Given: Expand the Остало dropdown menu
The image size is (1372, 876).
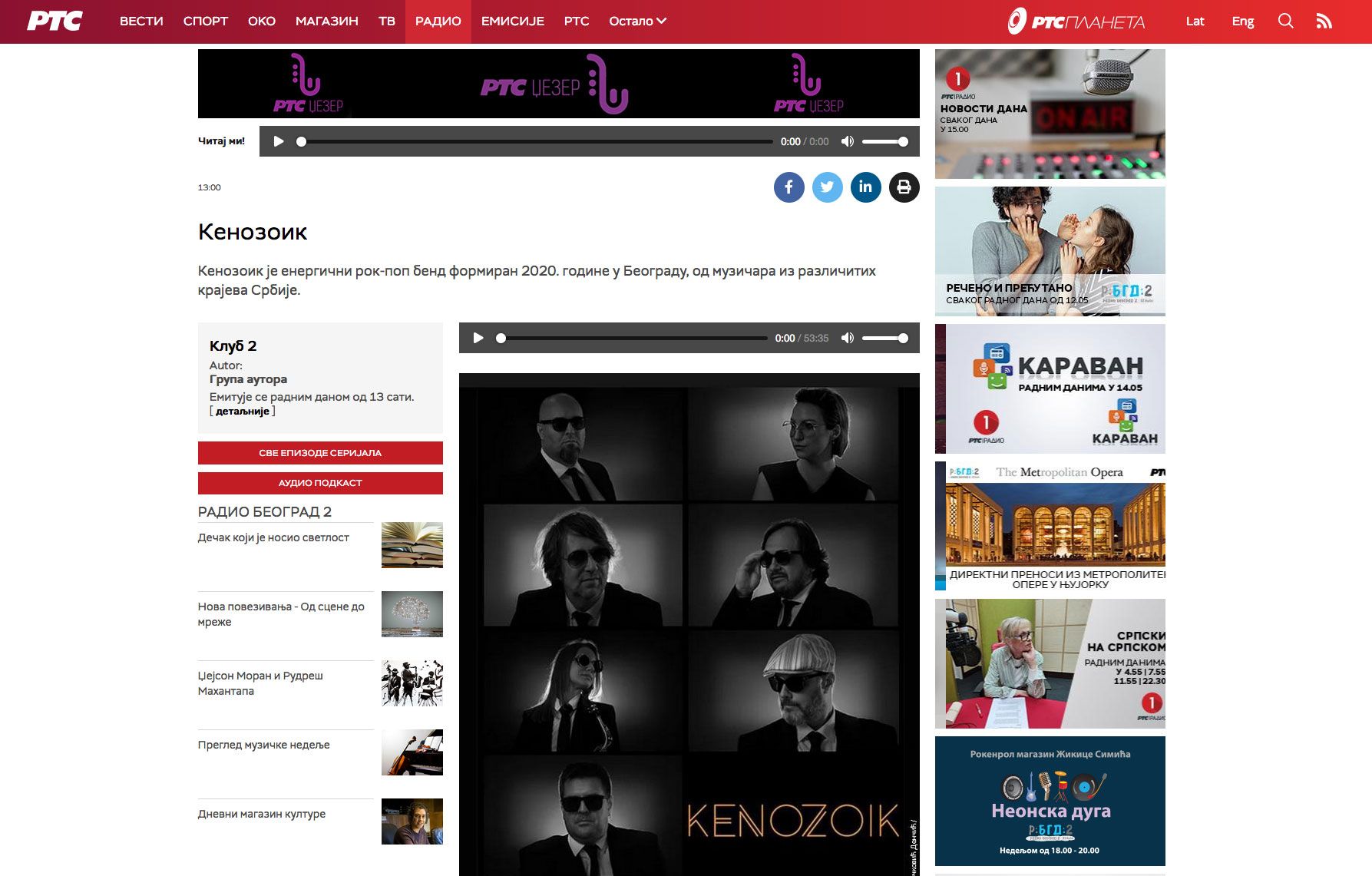Looking at the screenshot, I should point(637,21).
